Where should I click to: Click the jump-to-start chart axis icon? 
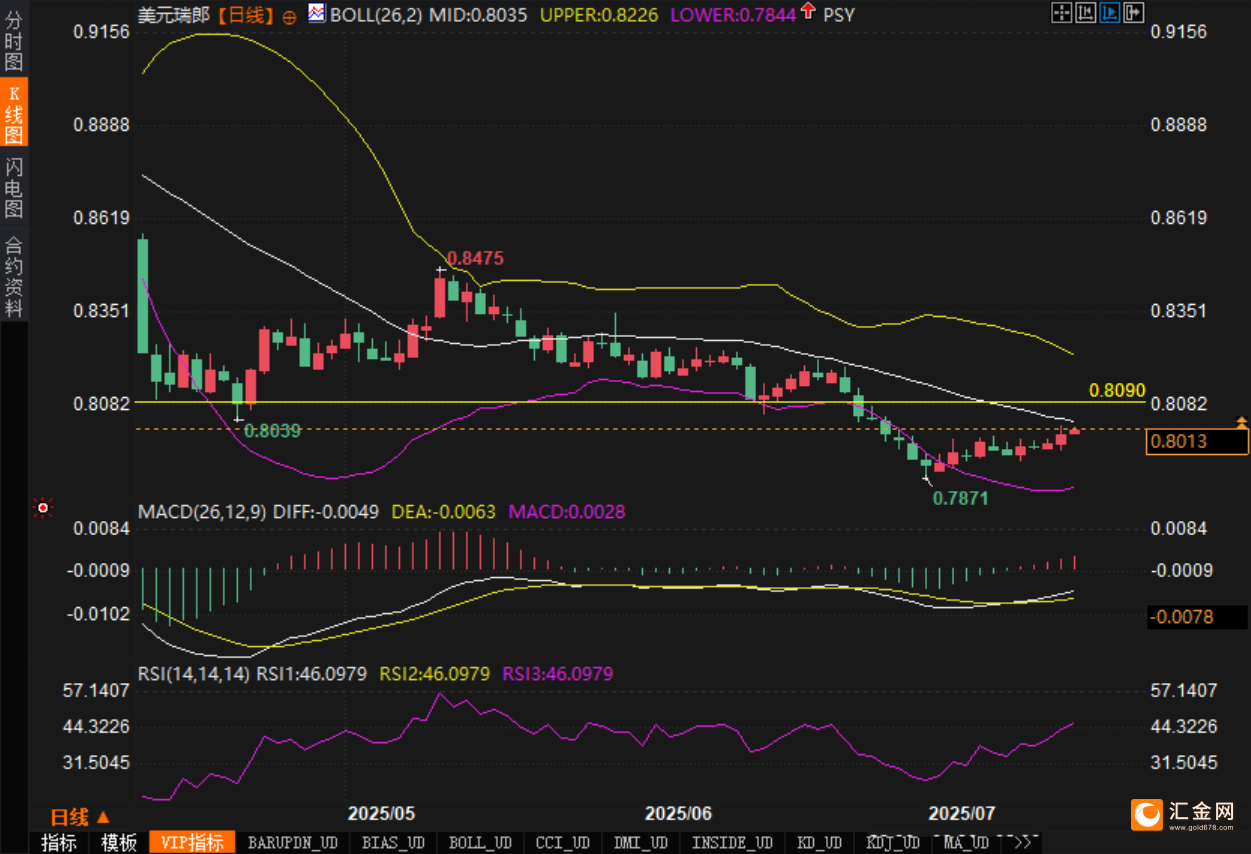click(x=1086, y=12)
